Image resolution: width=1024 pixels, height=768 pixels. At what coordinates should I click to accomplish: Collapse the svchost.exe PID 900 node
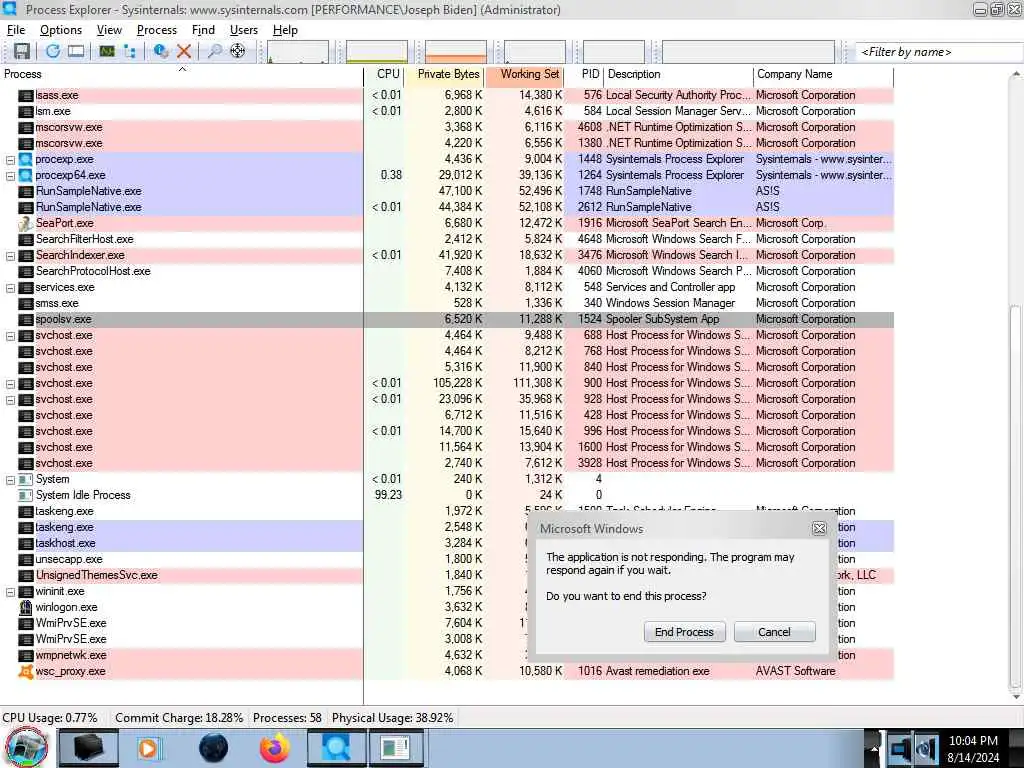10,383
